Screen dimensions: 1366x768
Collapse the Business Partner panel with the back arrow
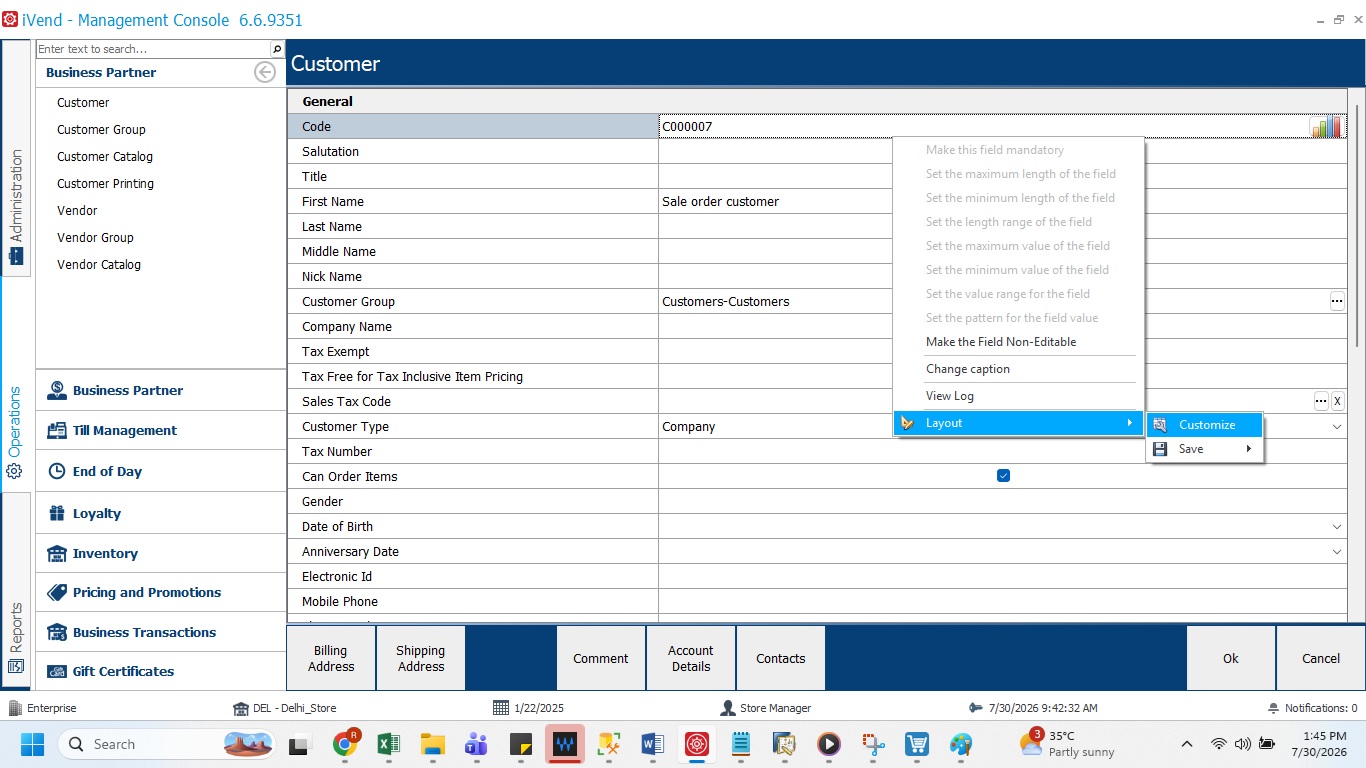[265, 72]
